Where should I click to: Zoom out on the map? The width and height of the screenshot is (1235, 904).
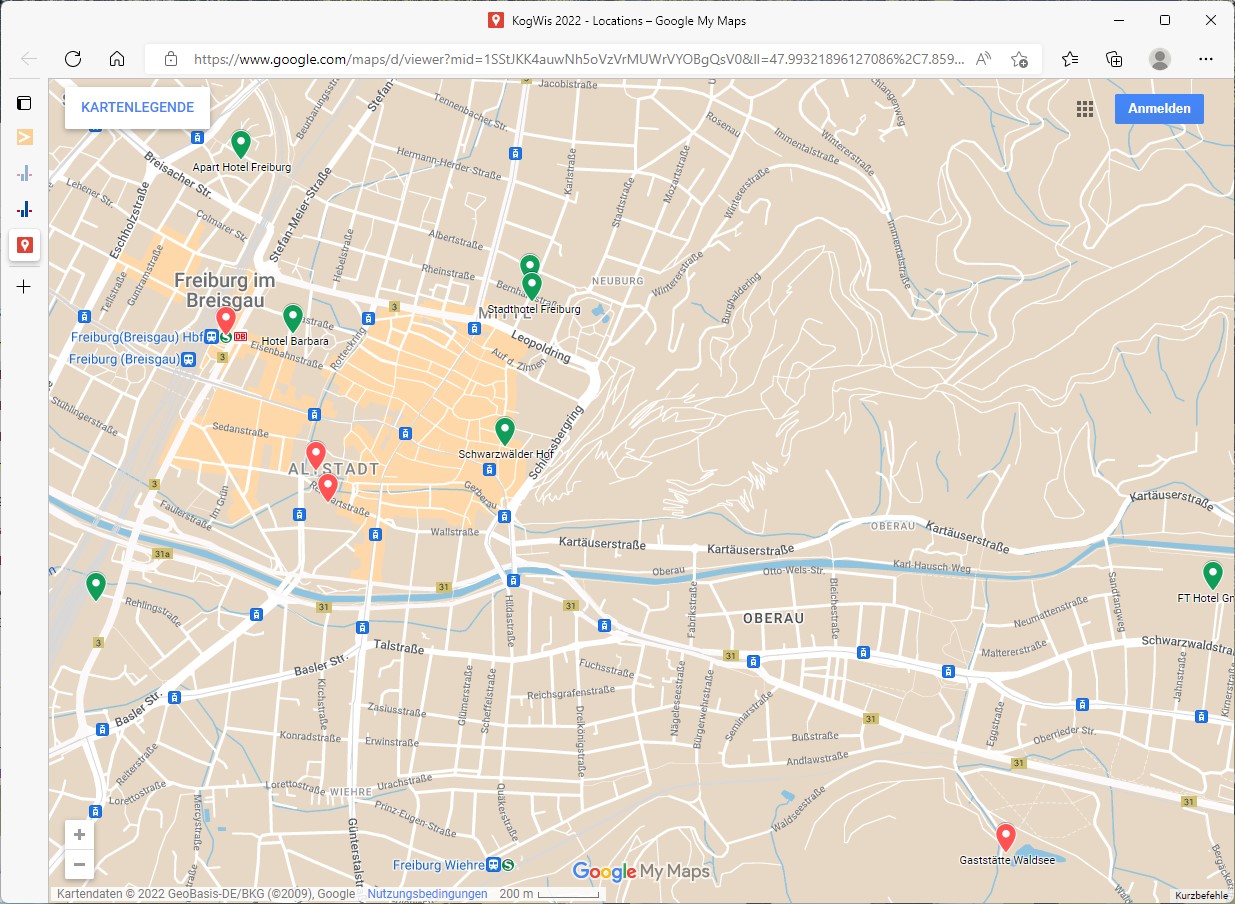pyautogui.click(x=79, y=864)
